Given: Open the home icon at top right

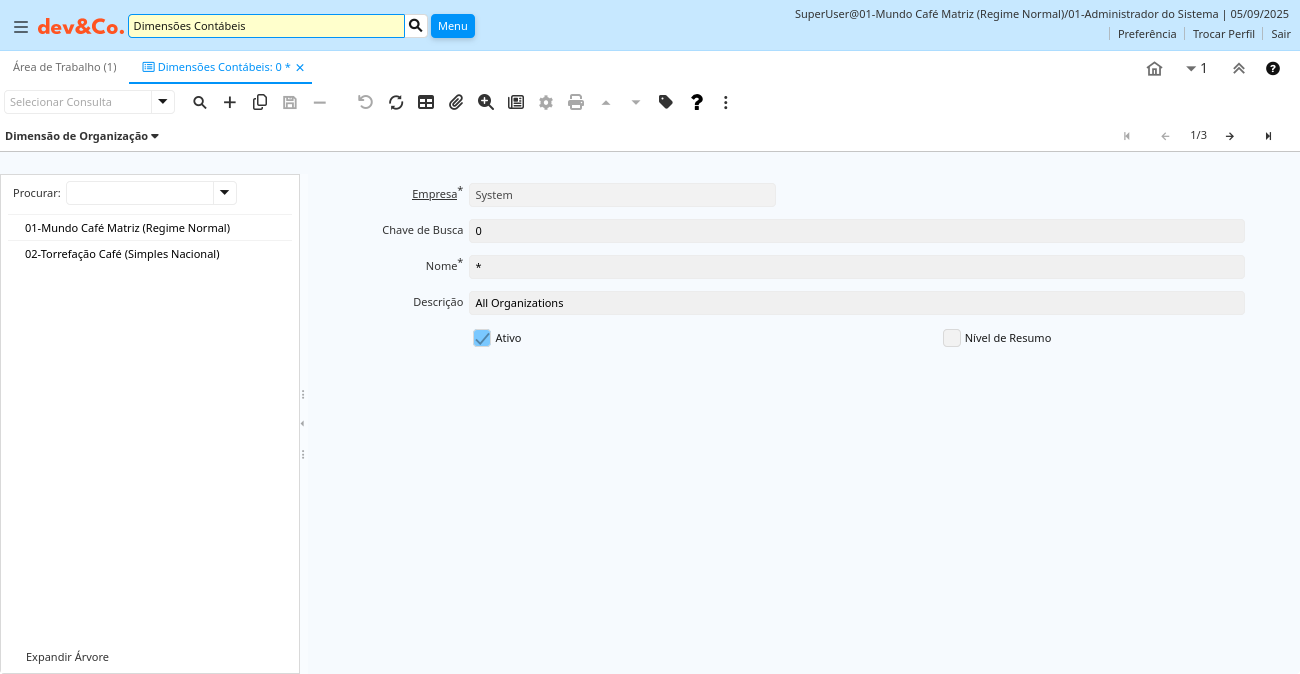Looking at the screenshot, I should (1154, 68).
